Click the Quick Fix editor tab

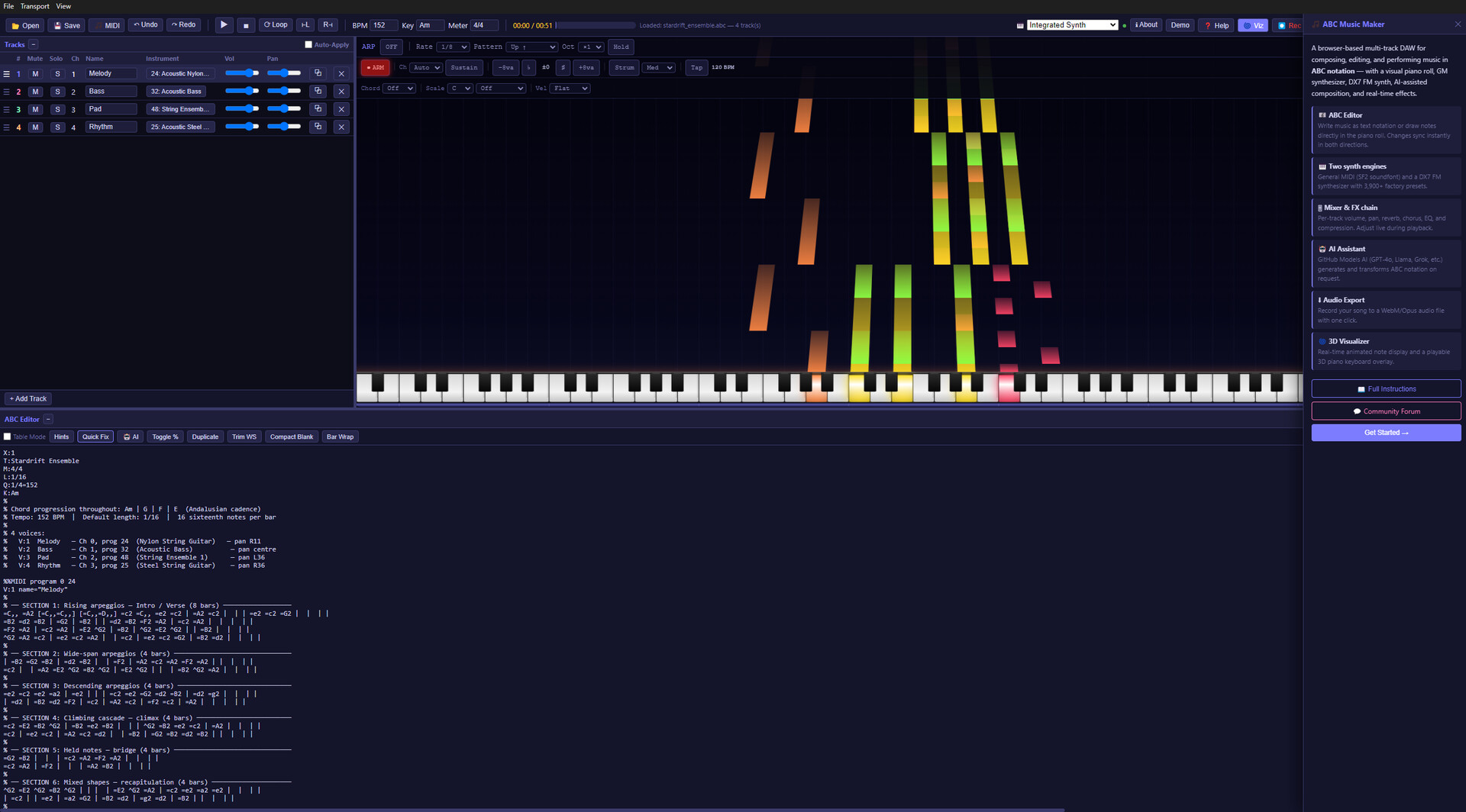click(x=95, y=437)
